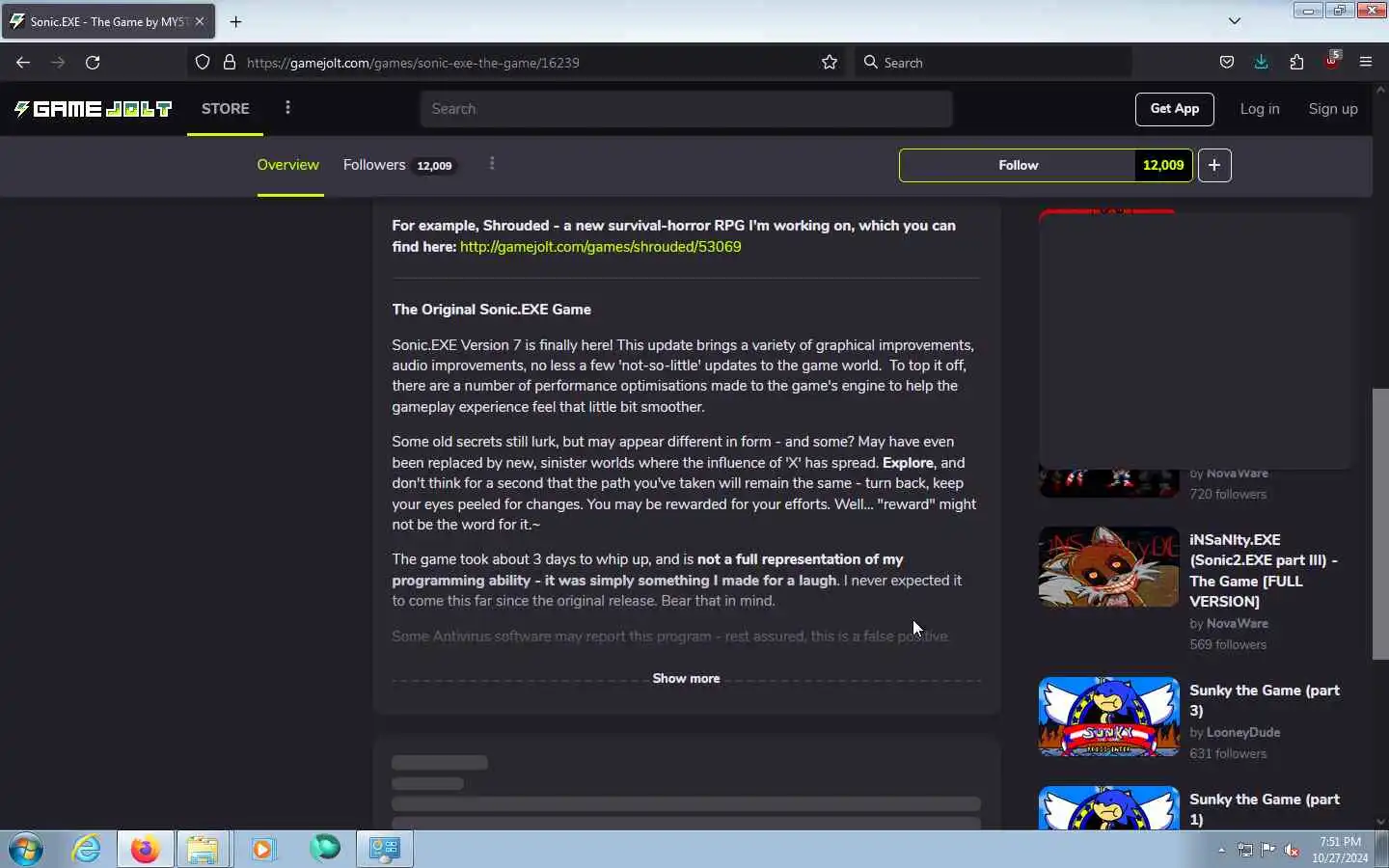
Task: Click the '720 followers' text
Action: tap(1228, 495)
